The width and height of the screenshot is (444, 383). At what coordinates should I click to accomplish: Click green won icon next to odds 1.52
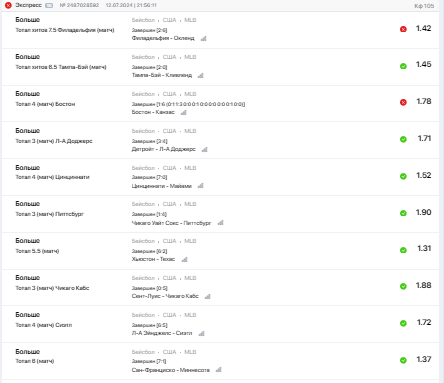pos(403,176)
